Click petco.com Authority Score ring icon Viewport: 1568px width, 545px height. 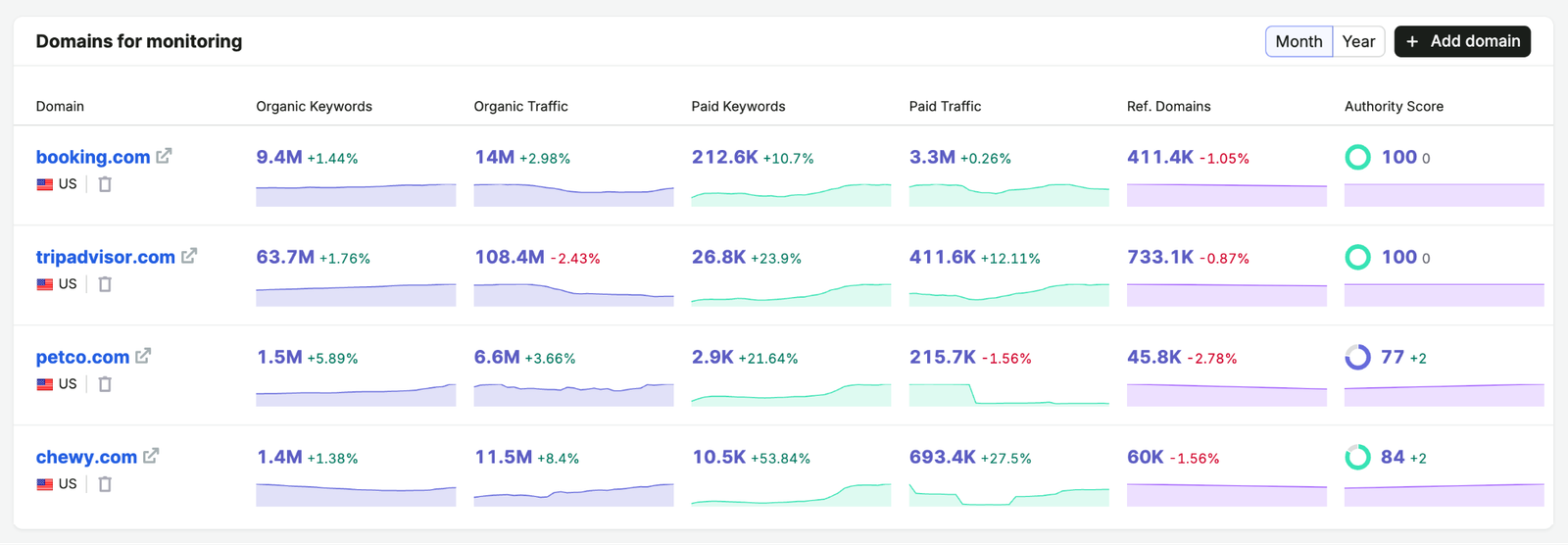coord(1357,357)
